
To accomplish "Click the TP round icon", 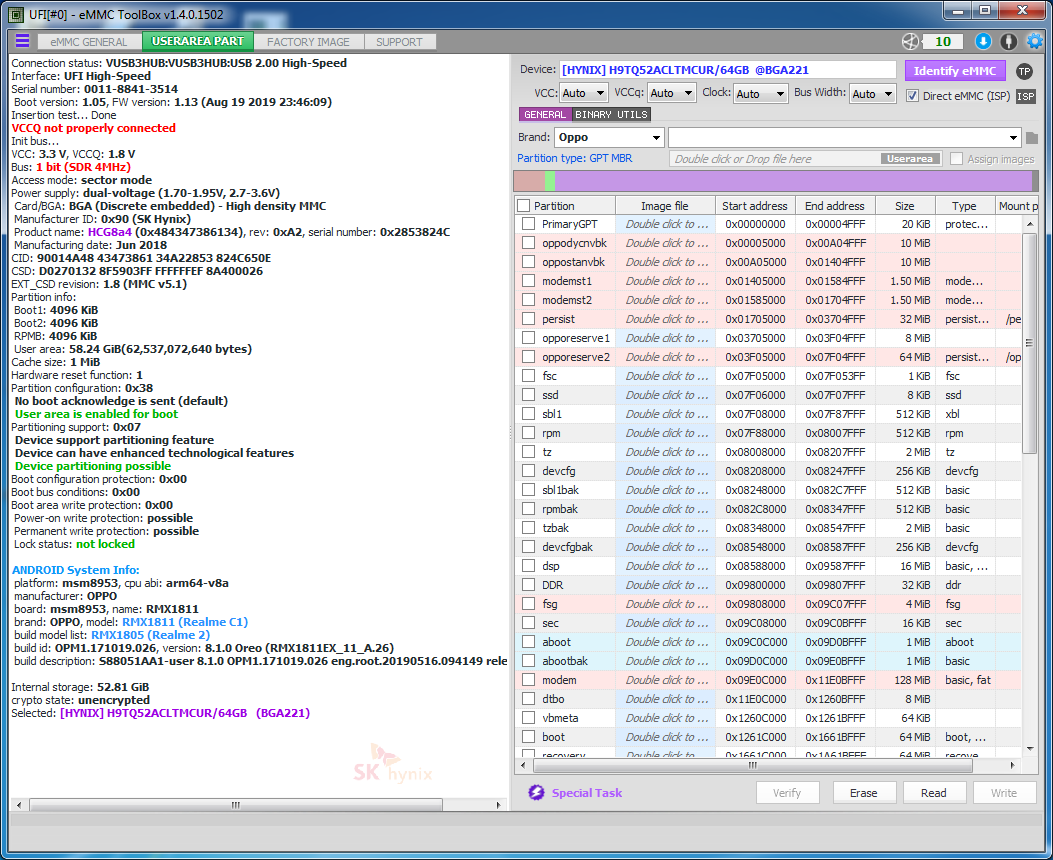I will point(1024,71).
